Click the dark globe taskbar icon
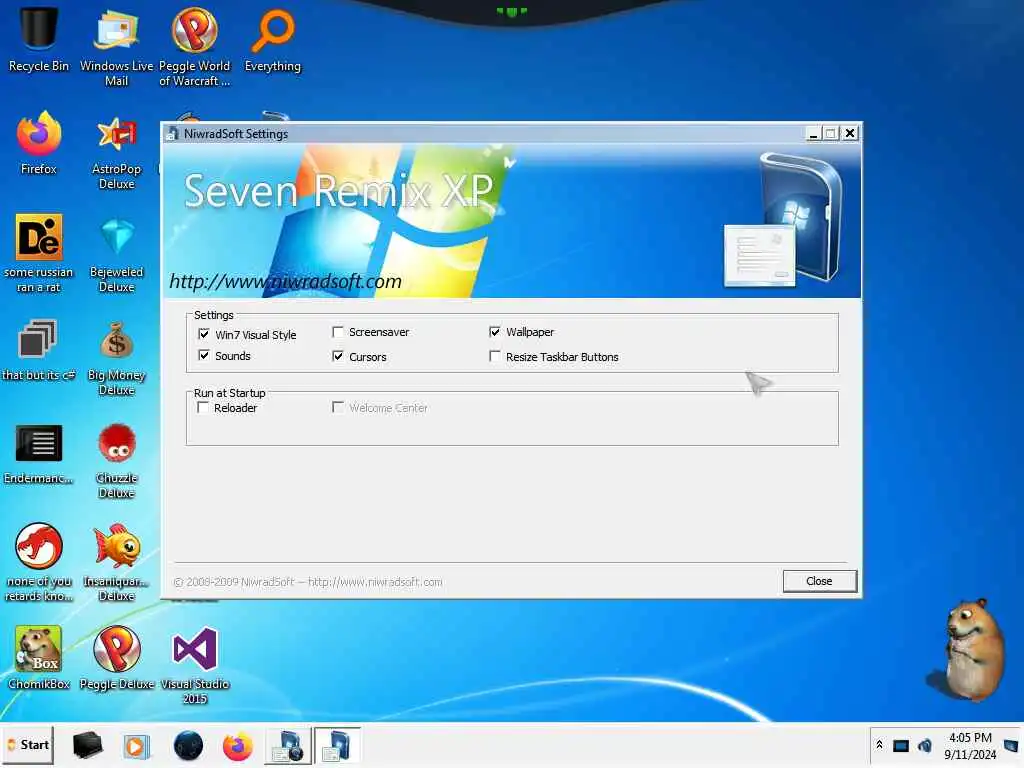 [188, 746]
